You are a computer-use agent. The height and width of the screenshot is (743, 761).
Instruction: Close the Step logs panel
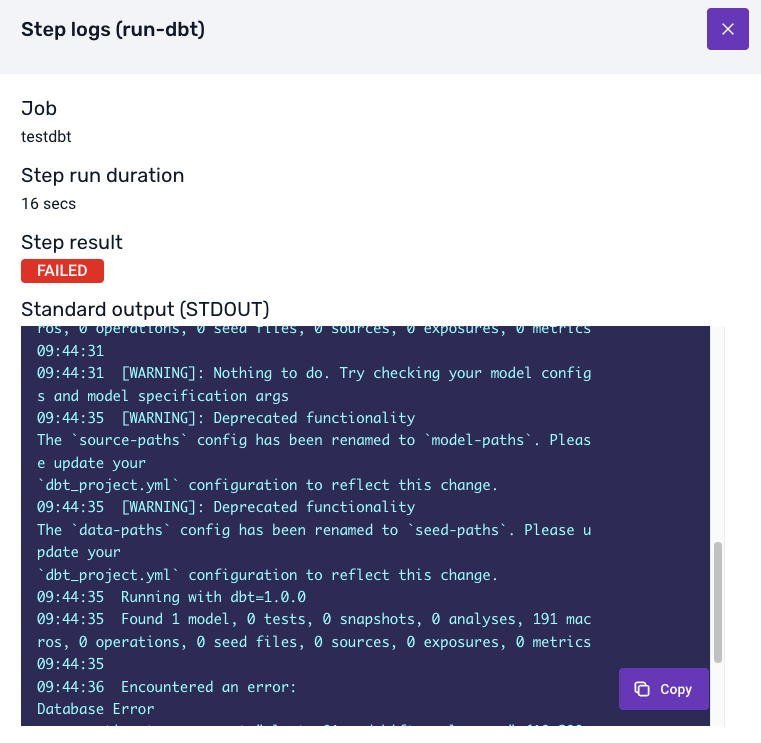(727, 29)
